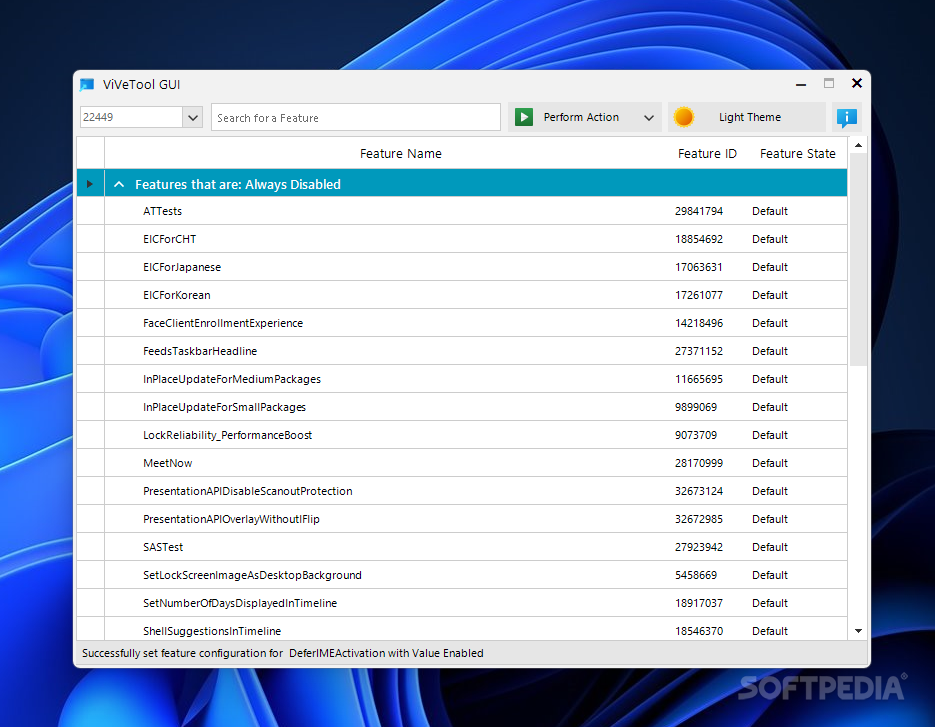Screen dimensions: 935x727
Task: Click feature ID 14218496
Action: pyautogui.click(x=699, y=323)
